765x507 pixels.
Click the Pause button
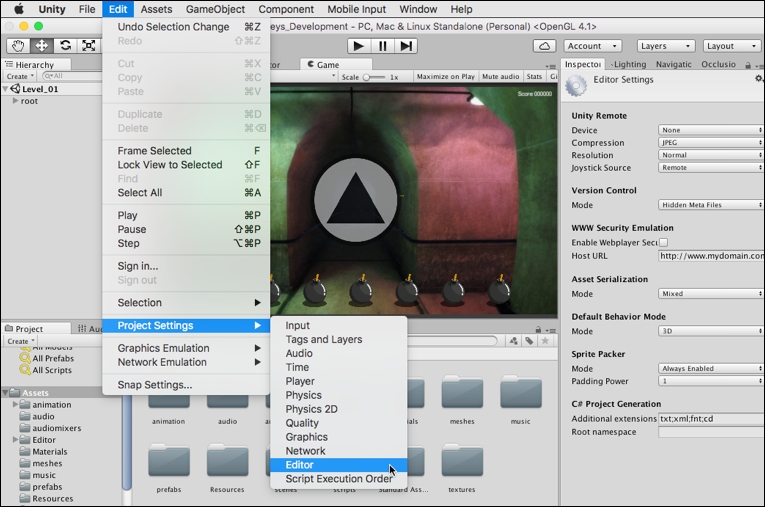(382, 46)
